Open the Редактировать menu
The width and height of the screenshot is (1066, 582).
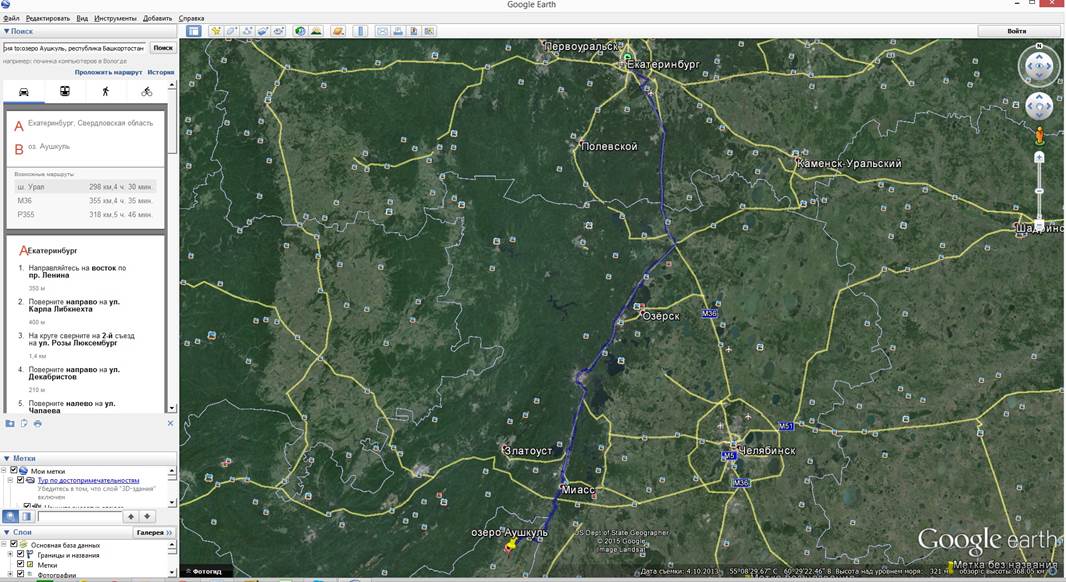click(x=48, y=18)
